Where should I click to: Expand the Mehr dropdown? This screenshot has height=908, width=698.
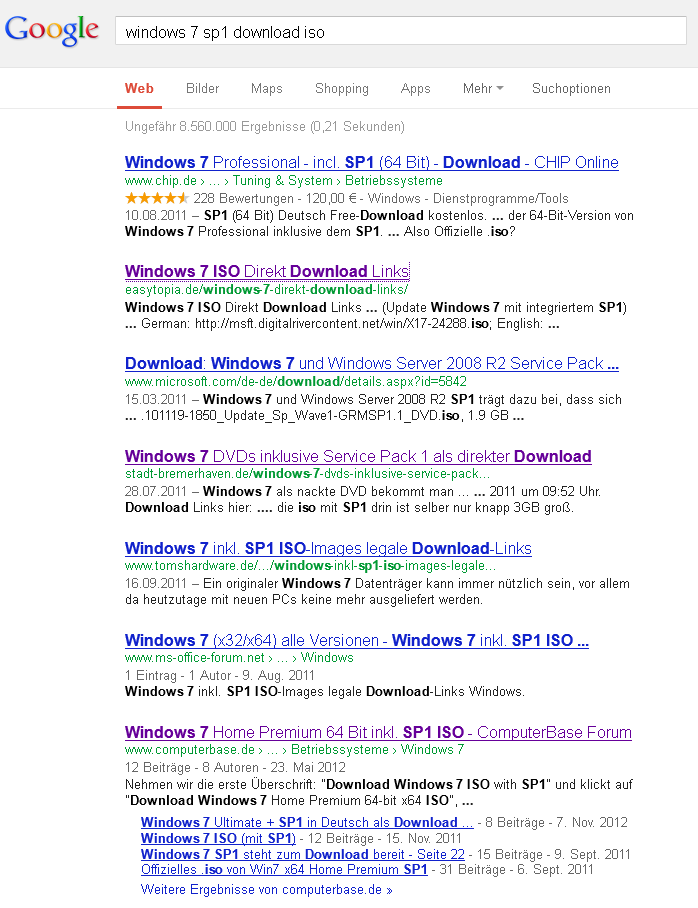pyautogui.click(x=483, y=89)
